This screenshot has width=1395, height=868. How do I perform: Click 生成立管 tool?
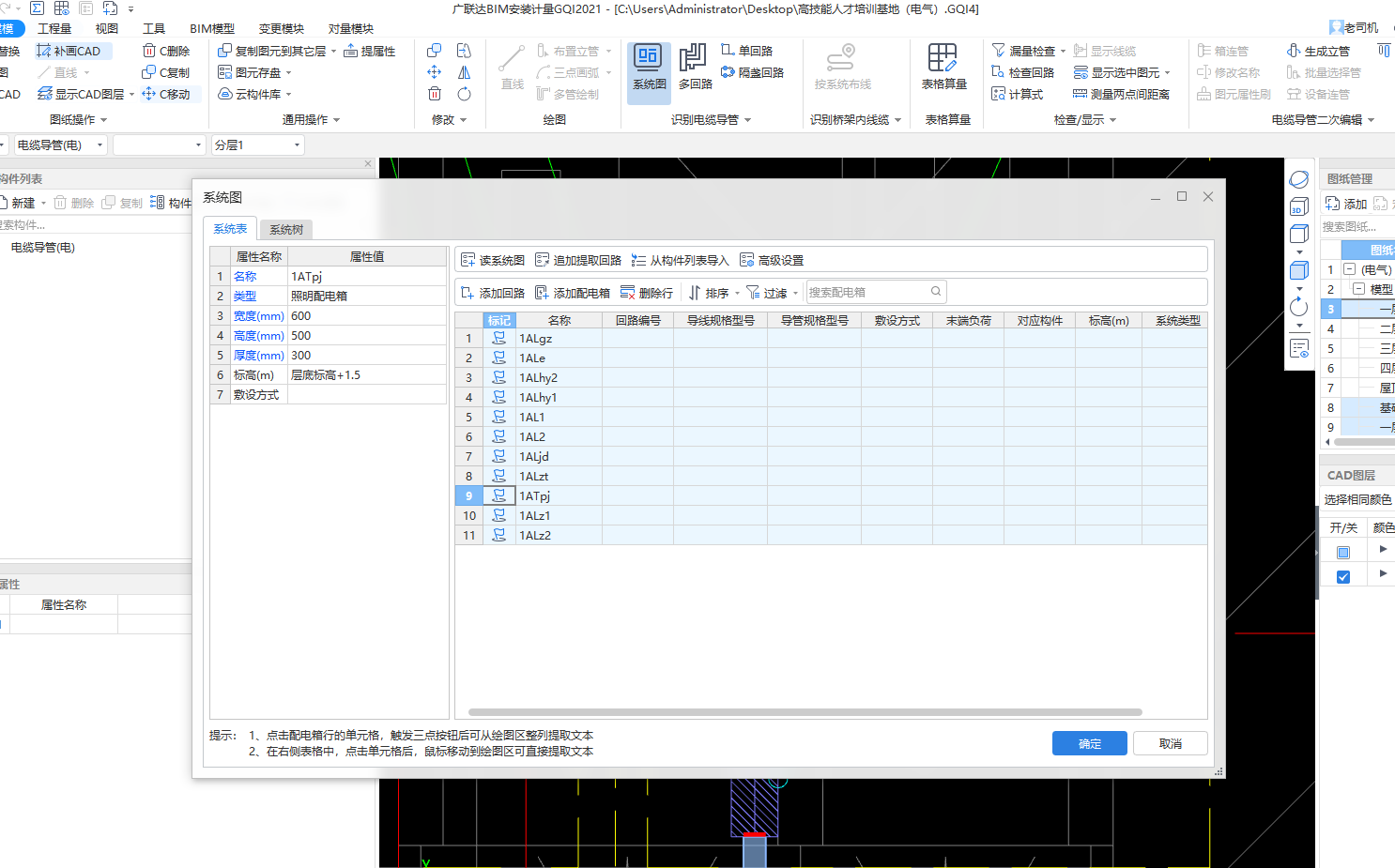(x=1318, y=51)
